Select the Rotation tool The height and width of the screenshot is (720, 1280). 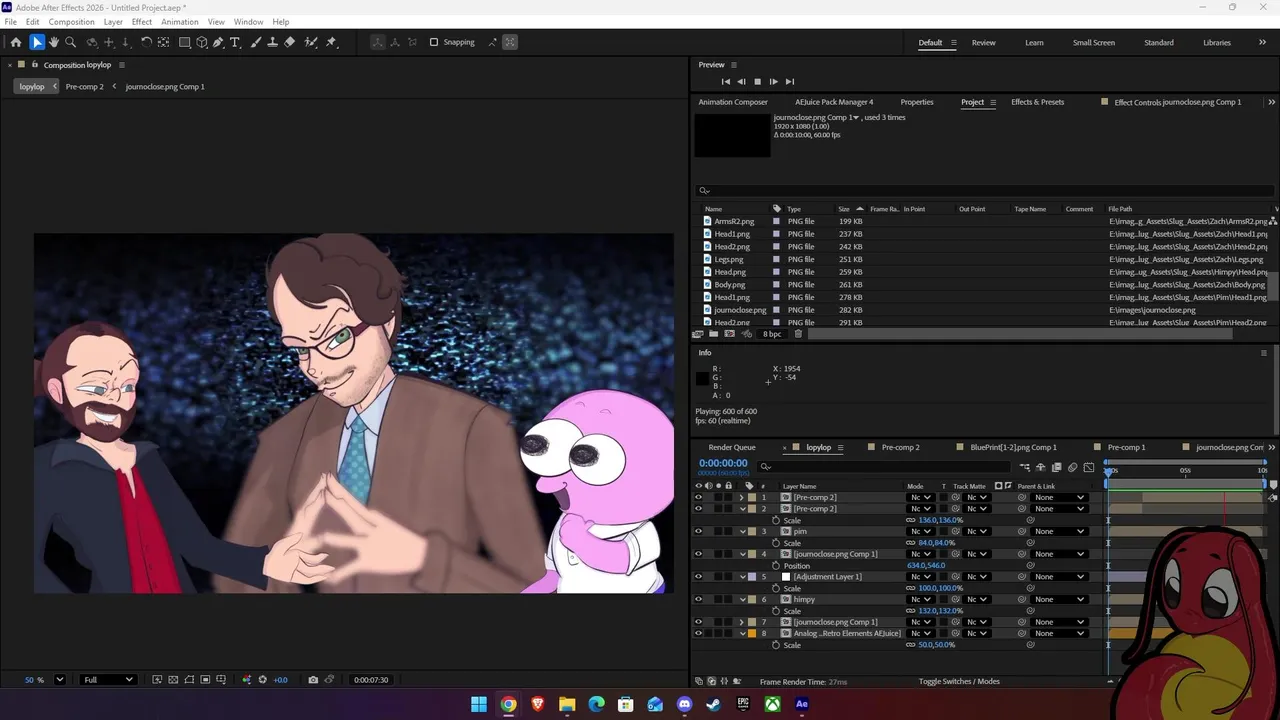pos(146,42)
